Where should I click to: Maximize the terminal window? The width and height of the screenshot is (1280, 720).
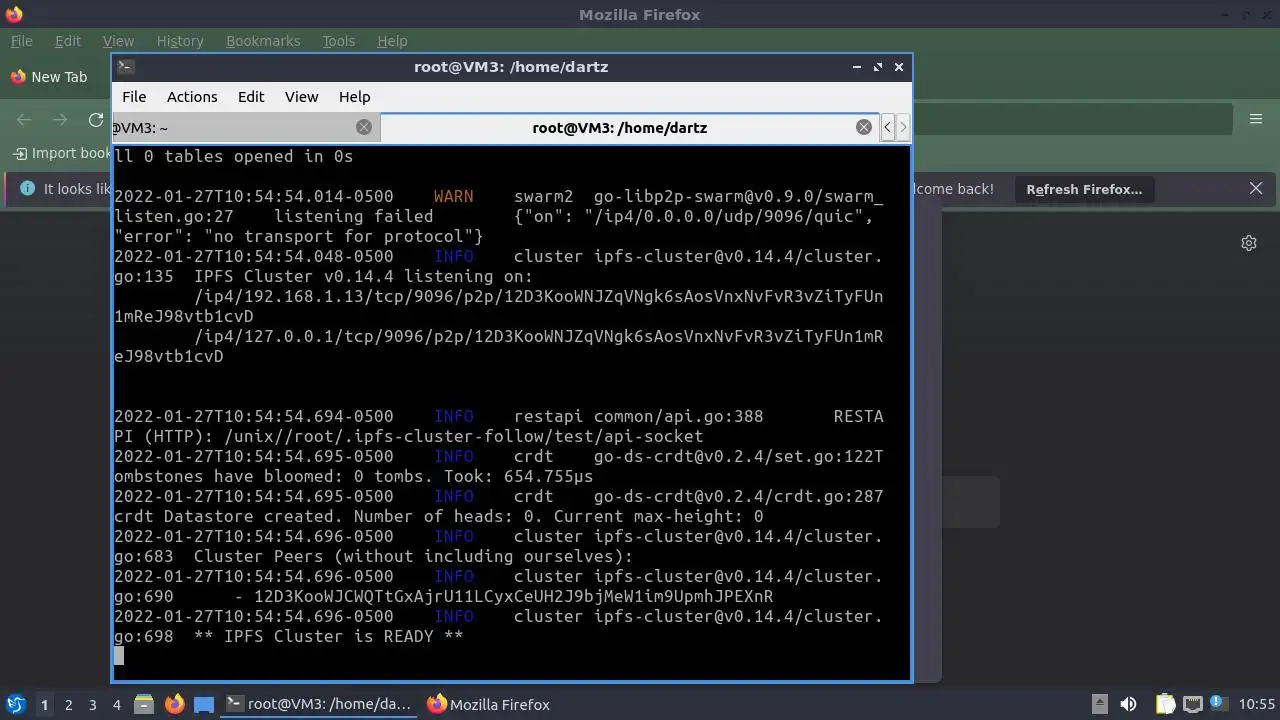[x=878, y=67]
